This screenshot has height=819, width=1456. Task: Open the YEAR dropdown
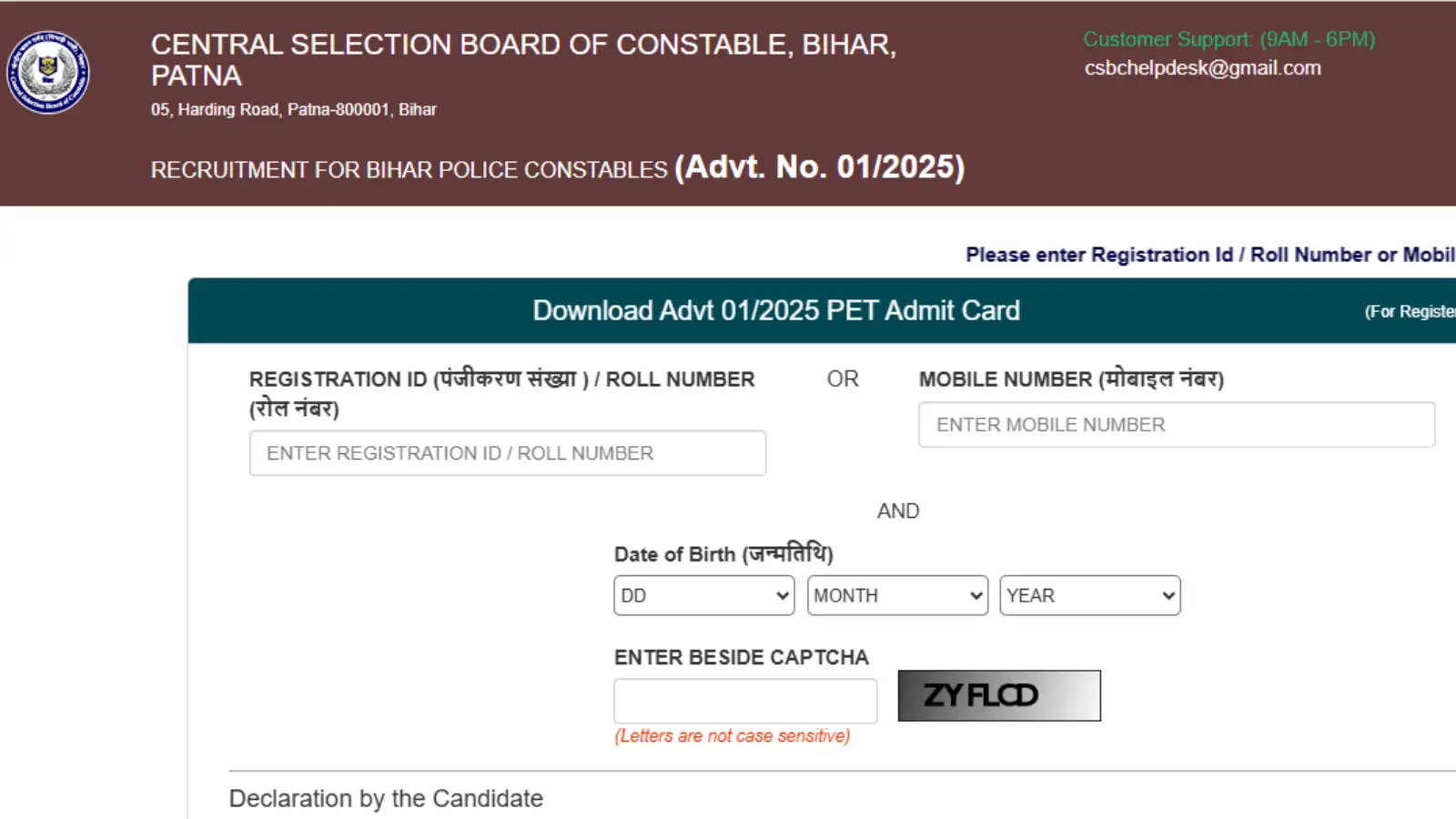coord(1089,595)
